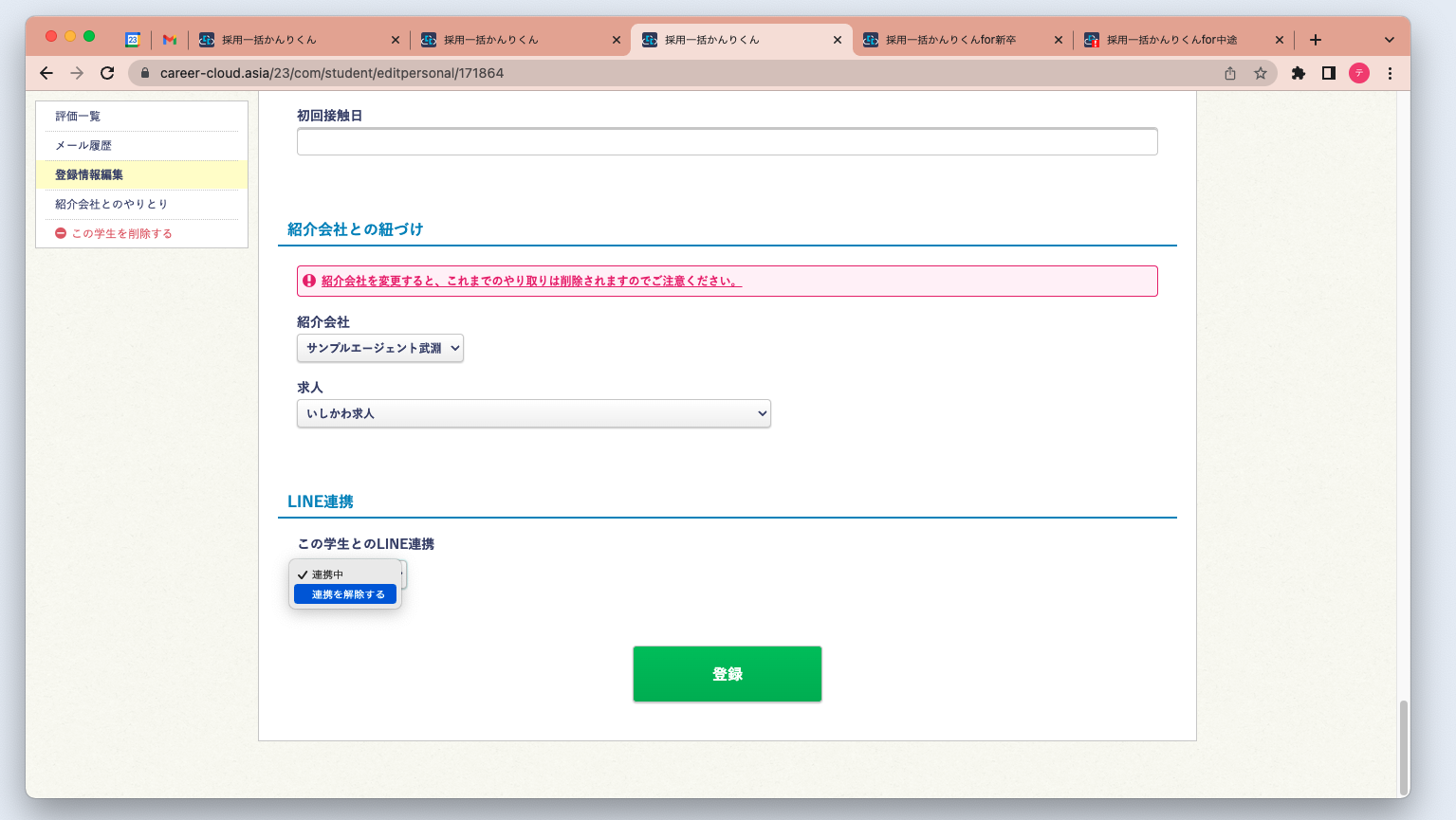Open the Gmail pinned tab
The width and height of the screenshot is (1456, 820).
(170, 40)
